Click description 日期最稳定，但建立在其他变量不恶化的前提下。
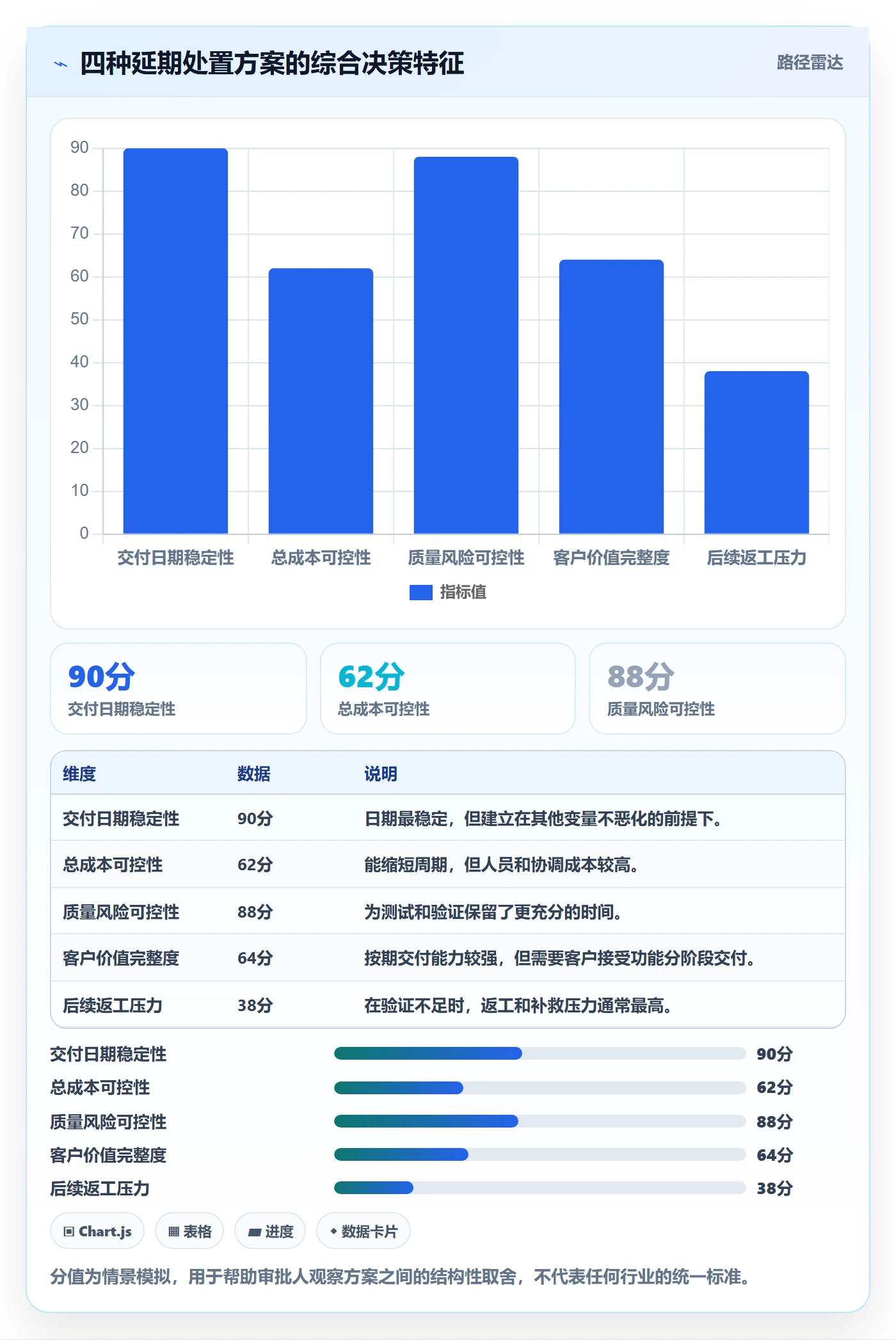This screenshot has height=1340, width=896. 543,819
